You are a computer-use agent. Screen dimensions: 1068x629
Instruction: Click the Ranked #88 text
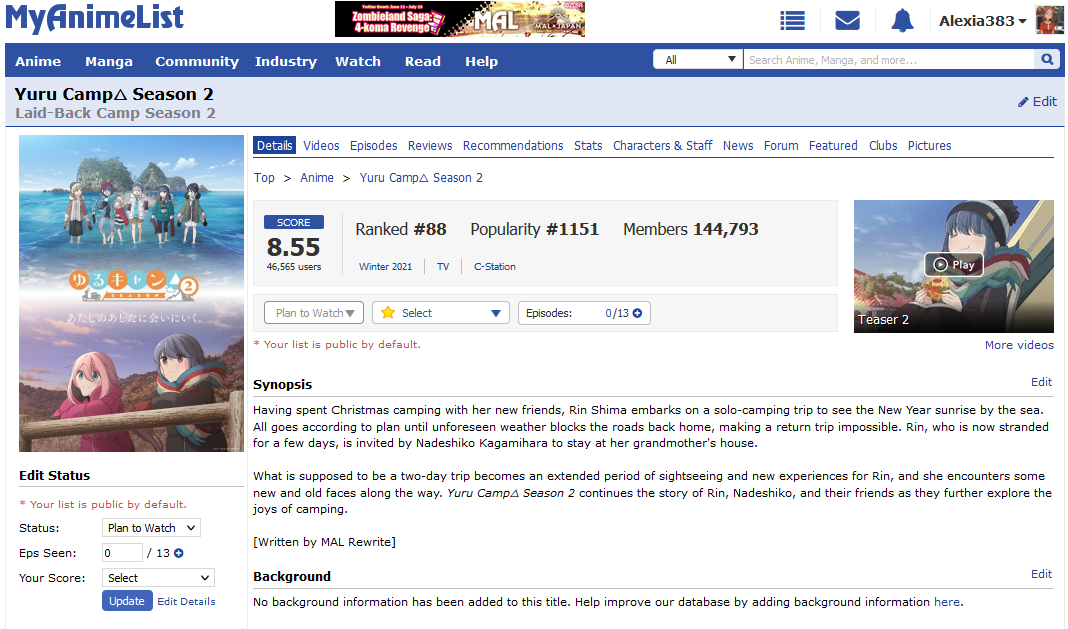click(x=400, y=229)
